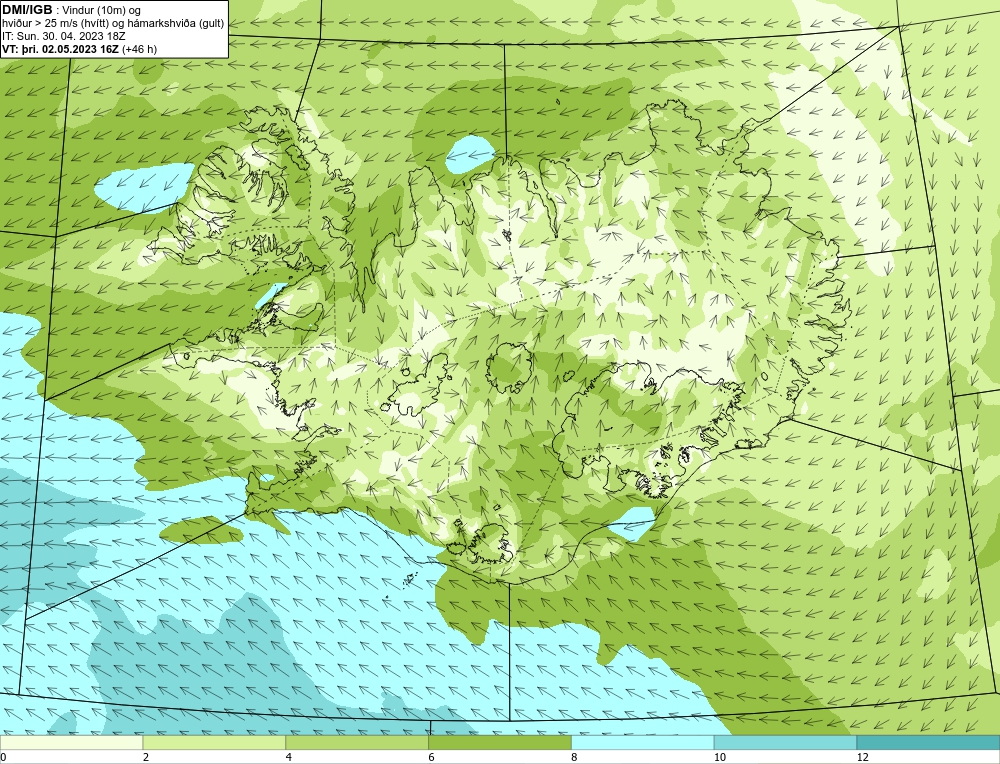This screenshot has width=1000, height=764.
Task: Click the 2–4 m/s light green legend swatch
Action: tap(214, 742)
